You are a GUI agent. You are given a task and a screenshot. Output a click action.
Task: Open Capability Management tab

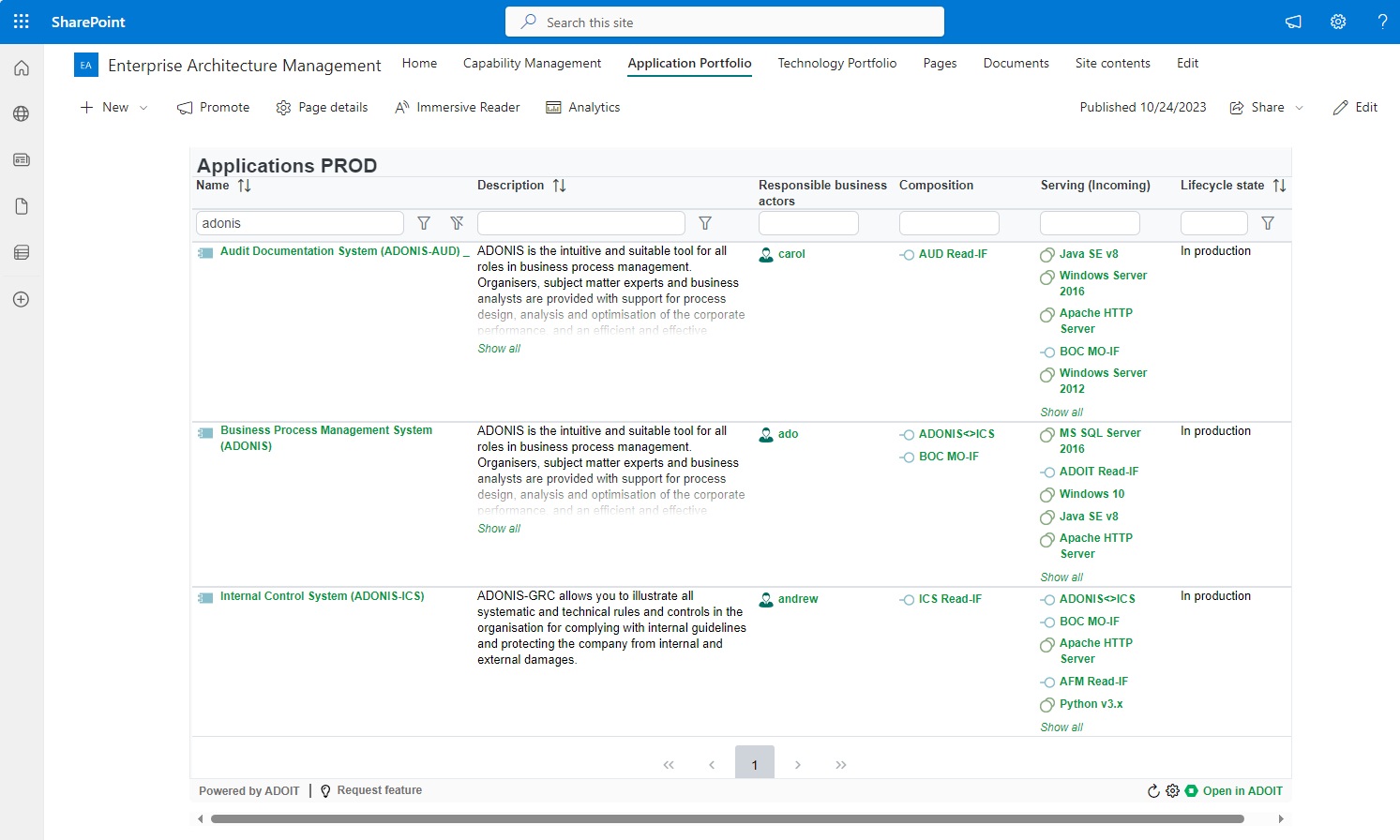click(532, 63)
